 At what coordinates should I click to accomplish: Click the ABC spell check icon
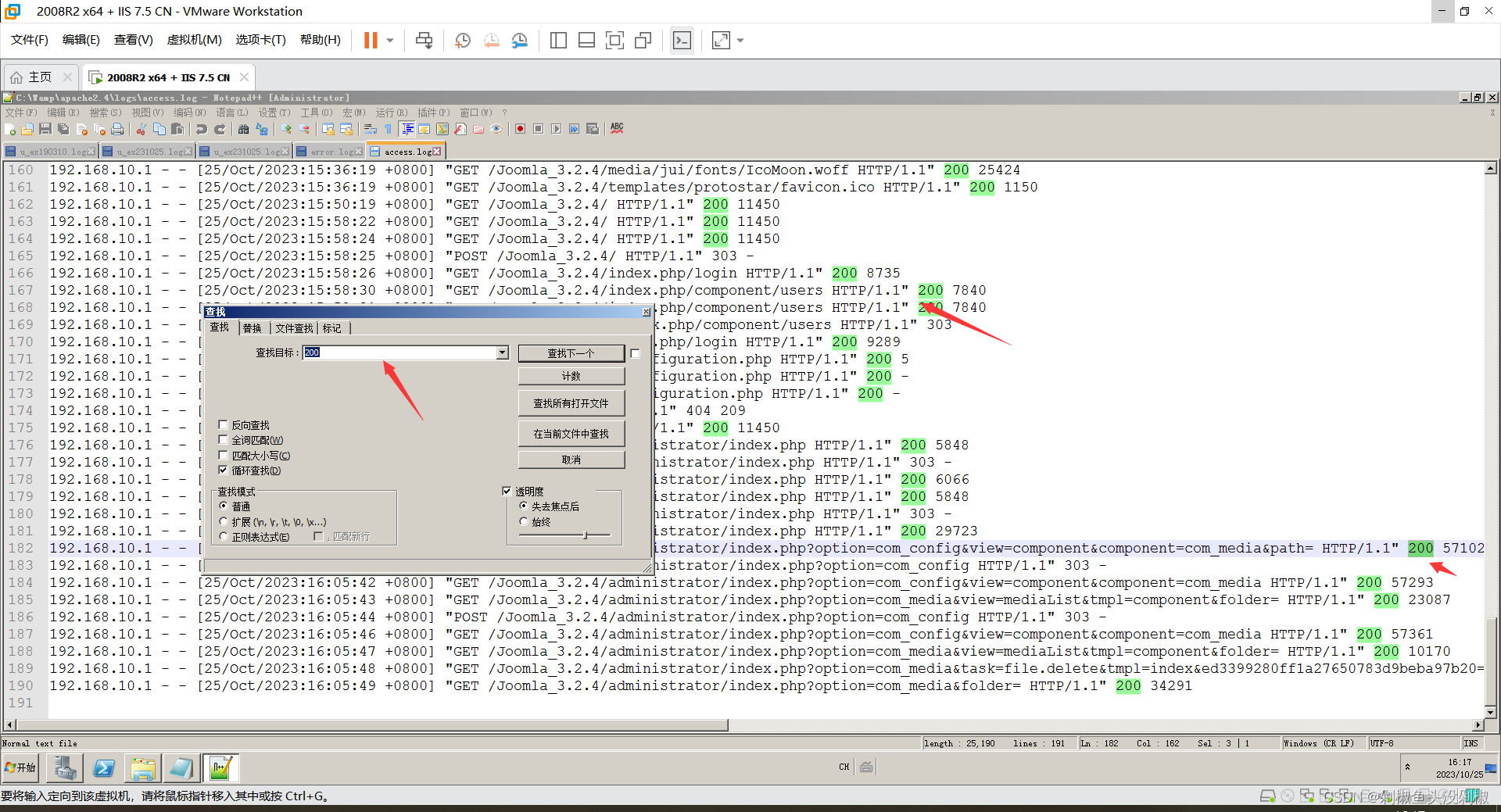[x=617, y=128]
